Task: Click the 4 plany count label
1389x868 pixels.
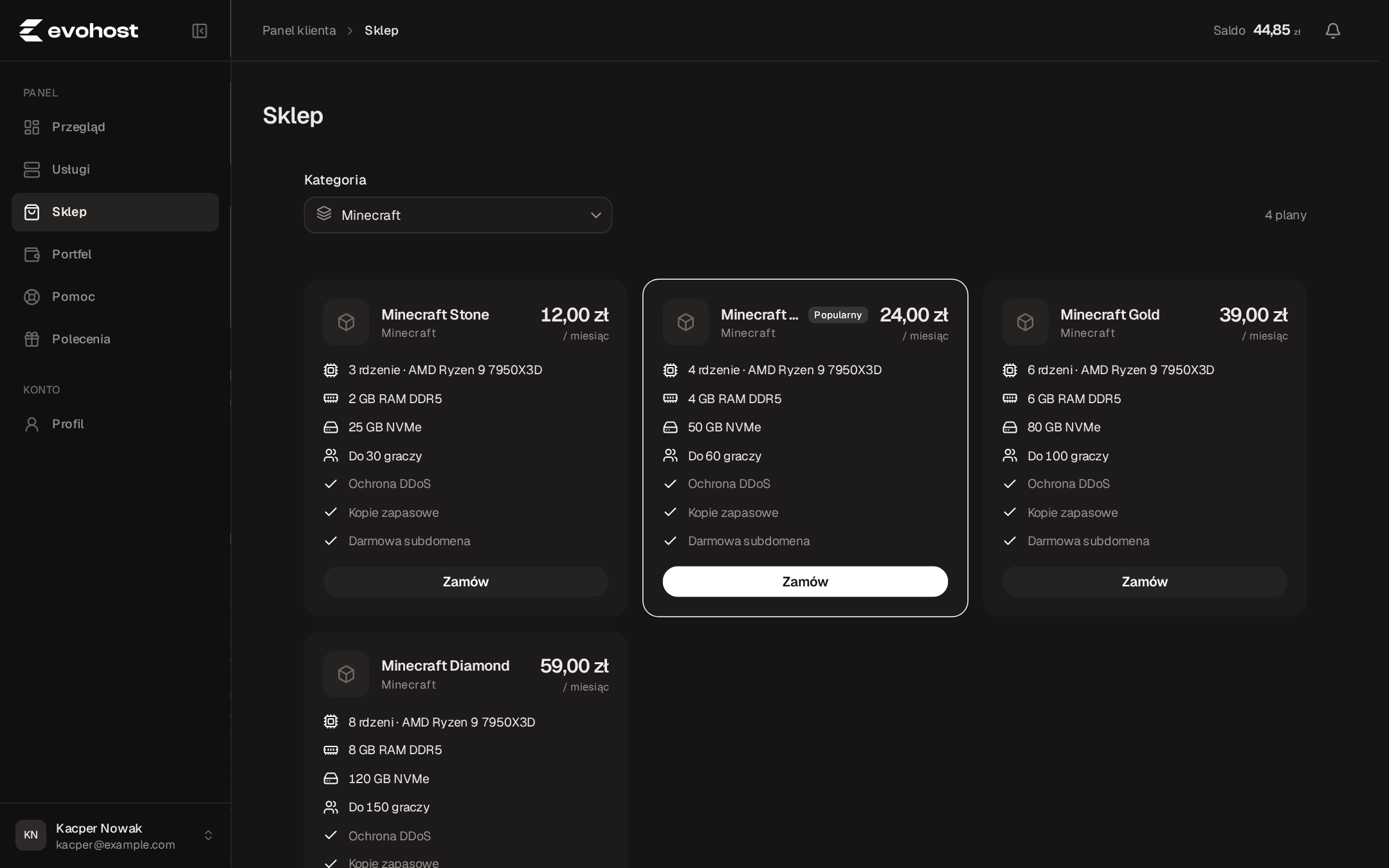Action: [x=1285, y=215]
